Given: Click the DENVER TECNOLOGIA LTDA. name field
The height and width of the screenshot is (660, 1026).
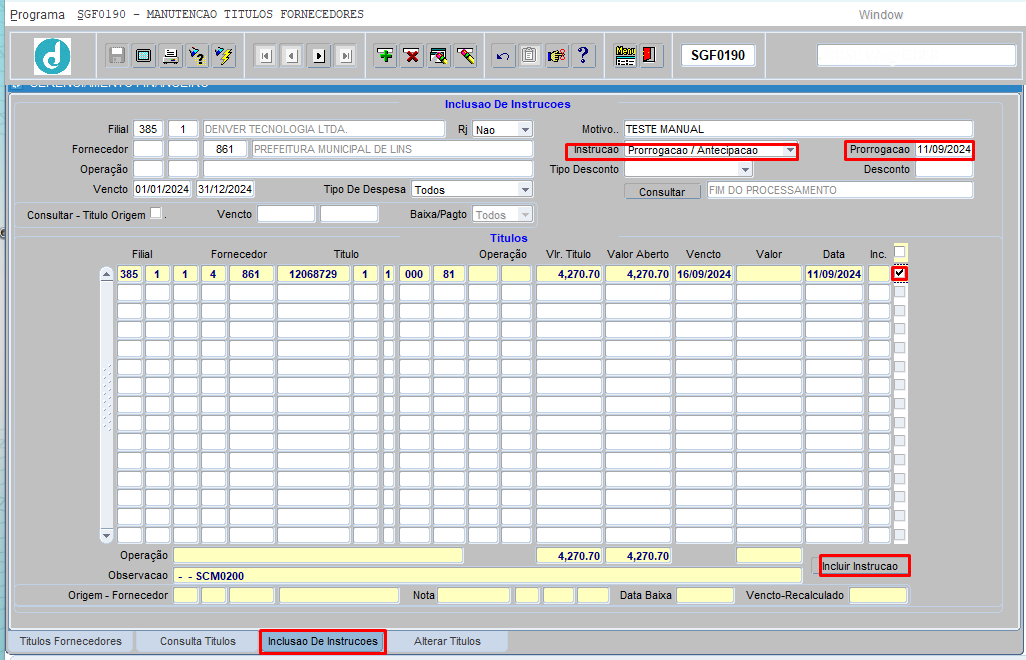Looking at the screenshot, I should (x=324, y=129).
